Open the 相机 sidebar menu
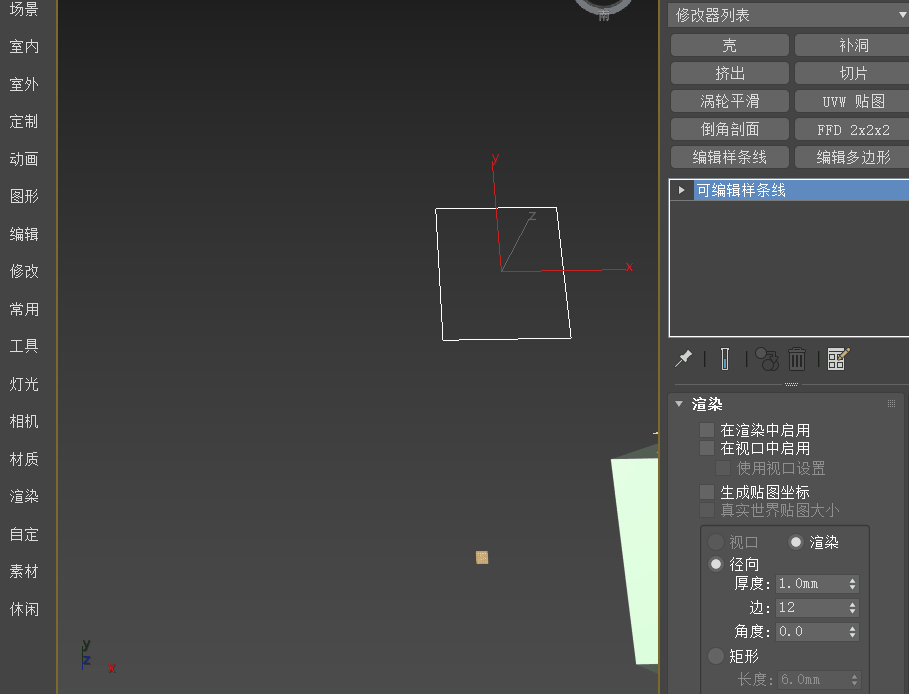Image resolution: width=909 pixels, height=694 pixels. [24, 422]
